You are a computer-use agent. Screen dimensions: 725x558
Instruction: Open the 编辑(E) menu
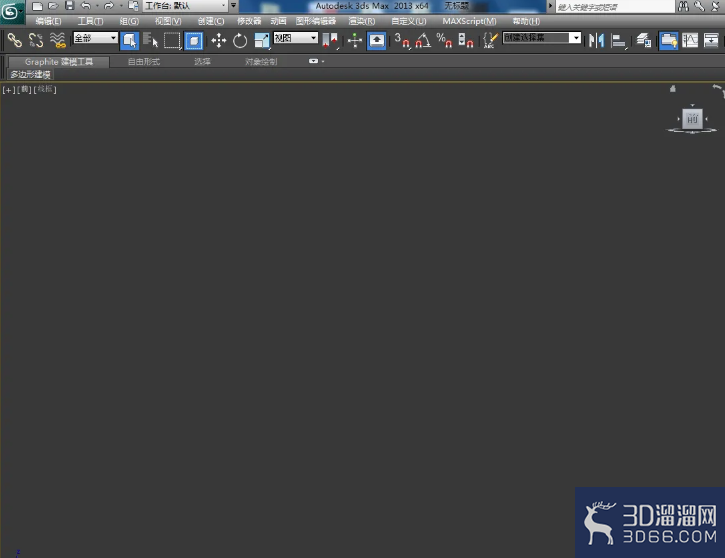[48, 21]
